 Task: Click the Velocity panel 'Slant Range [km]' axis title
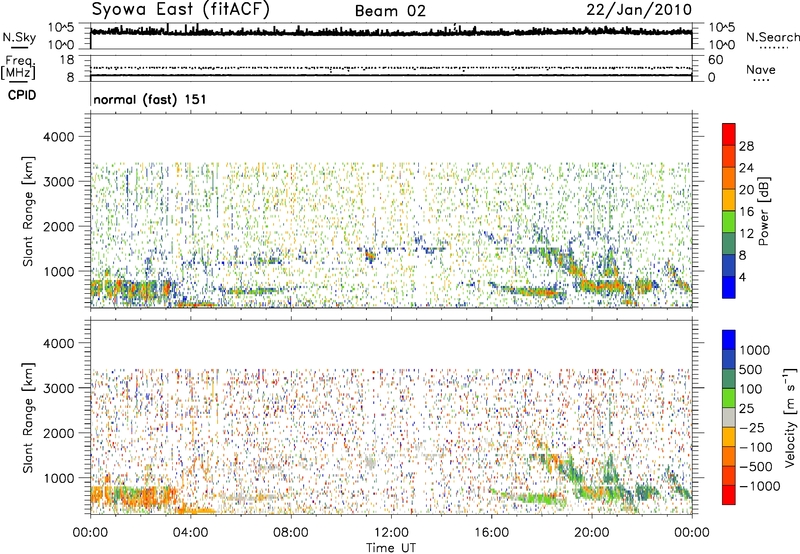coord(28,418)
